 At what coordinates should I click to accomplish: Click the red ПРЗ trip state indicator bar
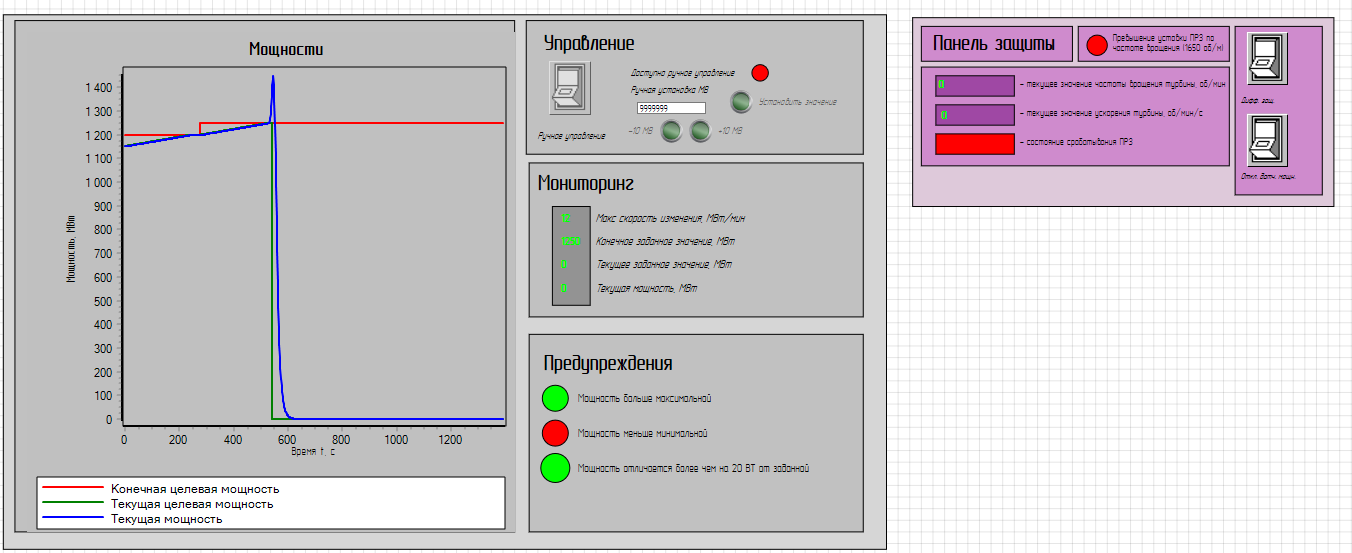point(975,144)
